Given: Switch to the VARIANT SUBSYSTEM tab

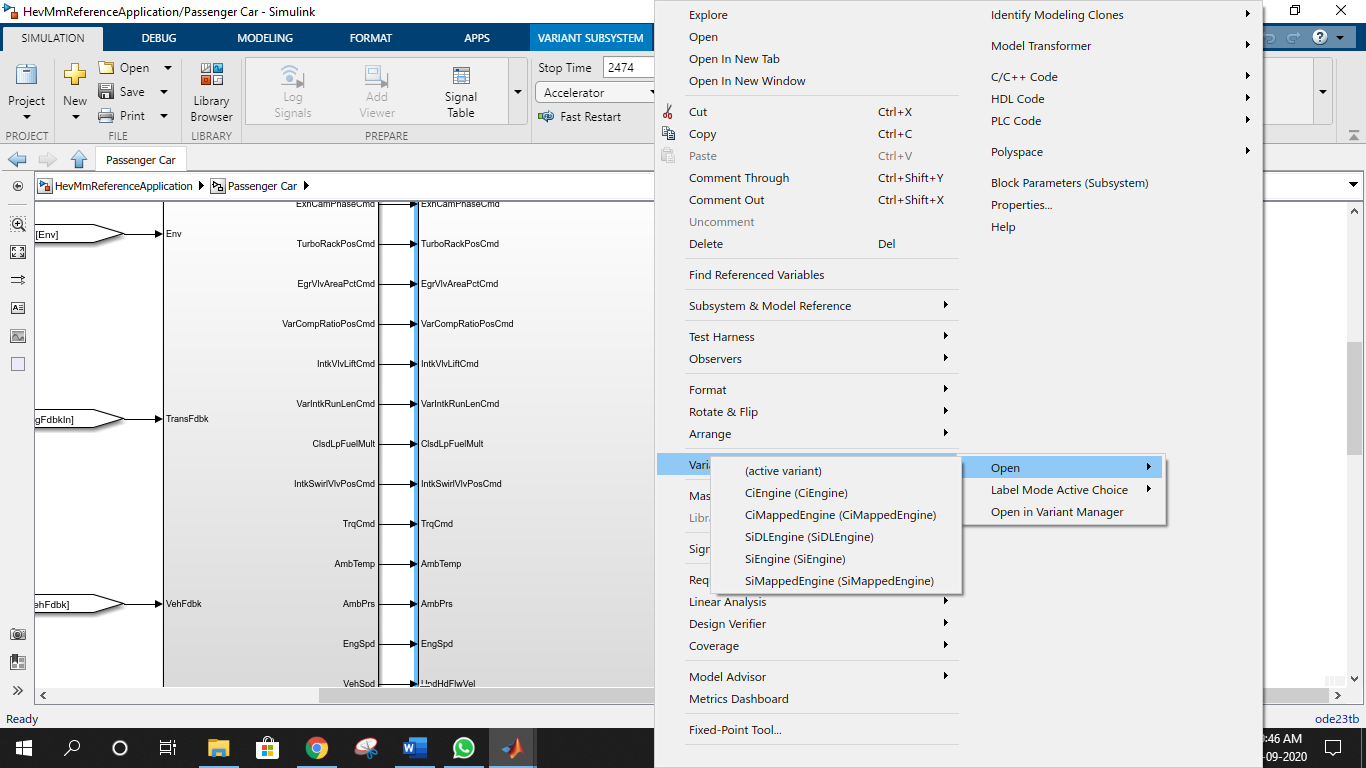Looking at the screenshot, I should point(590,37).
